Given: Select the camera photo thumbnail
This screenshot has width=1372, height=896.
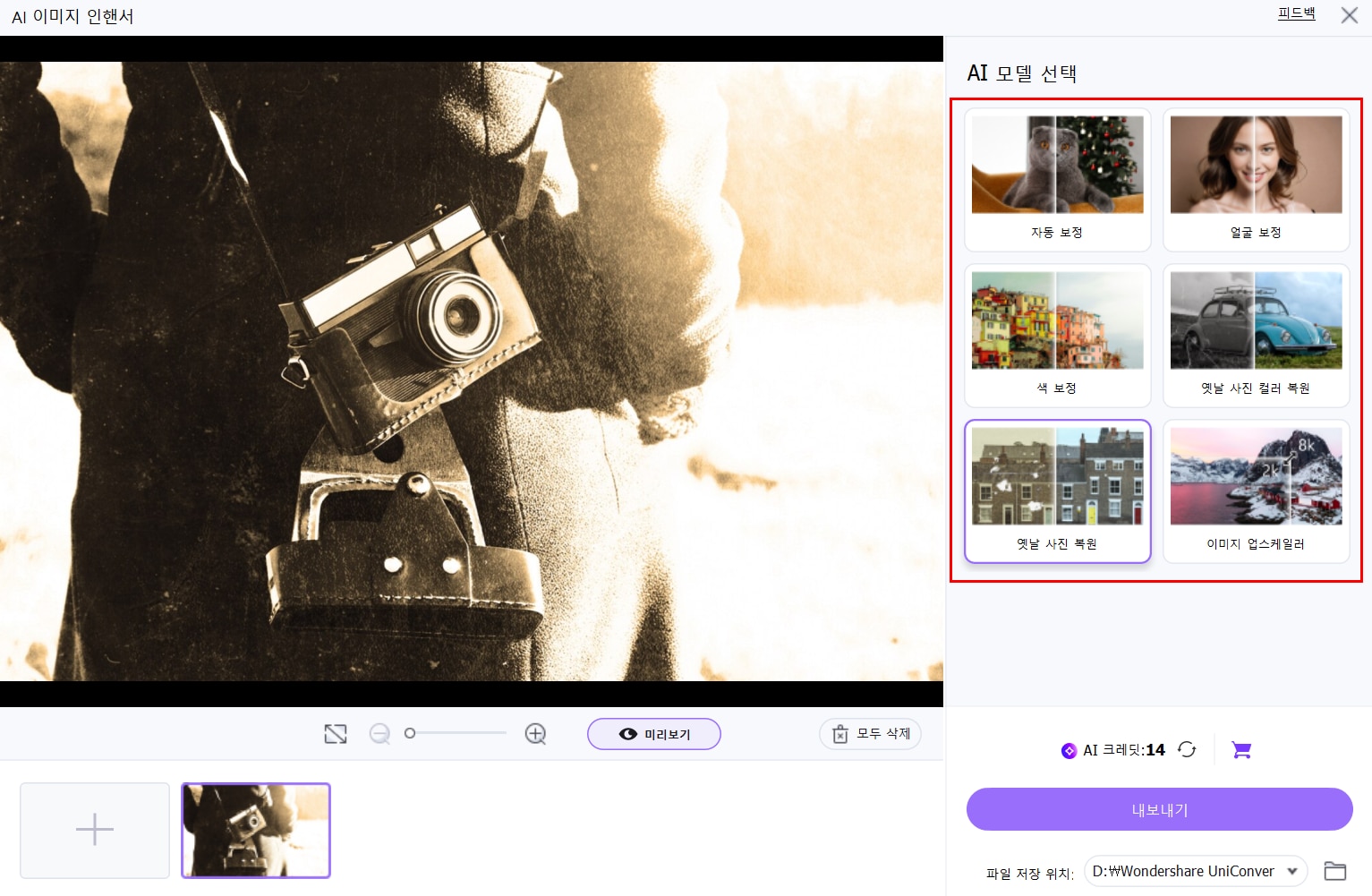Looking at the screenshot, I should [x=256, y=830].
